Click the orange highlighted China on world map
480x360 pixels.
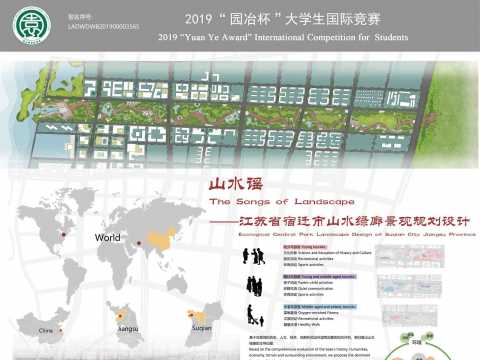pyautogui.click(x=161, y=241)
